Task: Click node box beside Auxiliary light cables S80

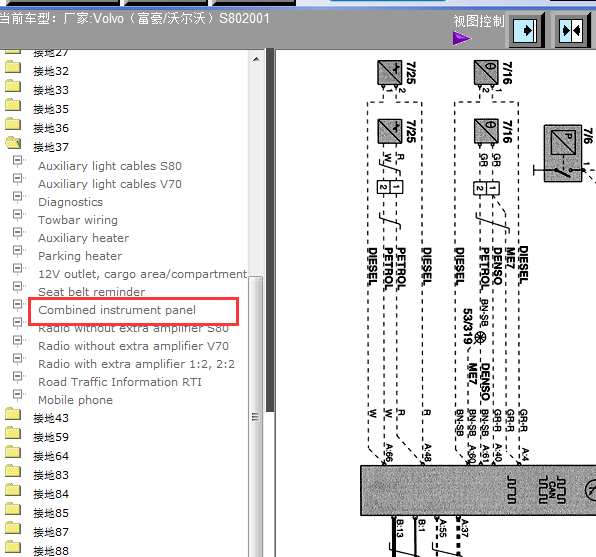Action: tap(17, 160)
